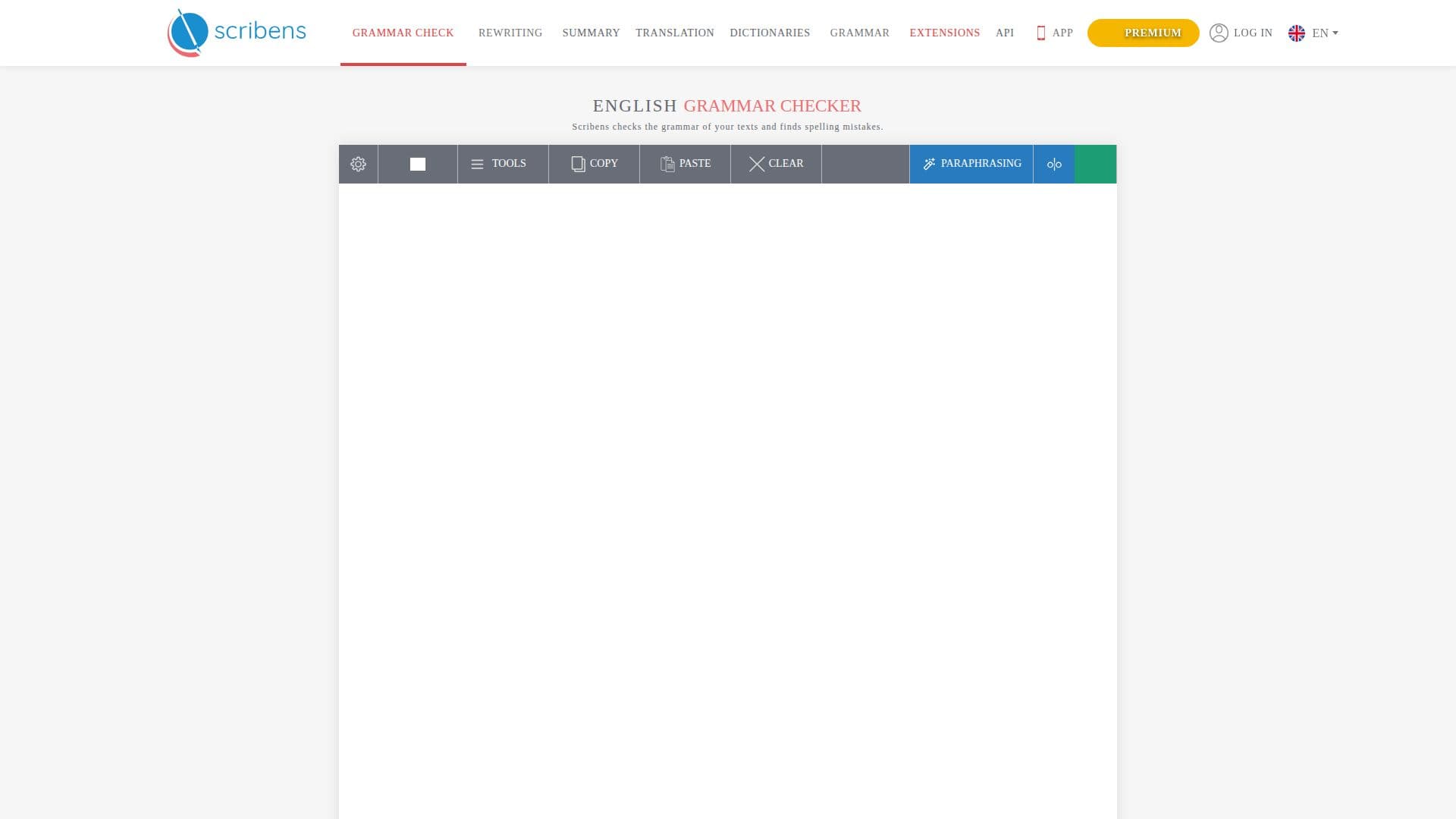Paste text into the editor
The width and height of the screenshot is (1456, 819).
pyautogui.click(x=685, y=164)
